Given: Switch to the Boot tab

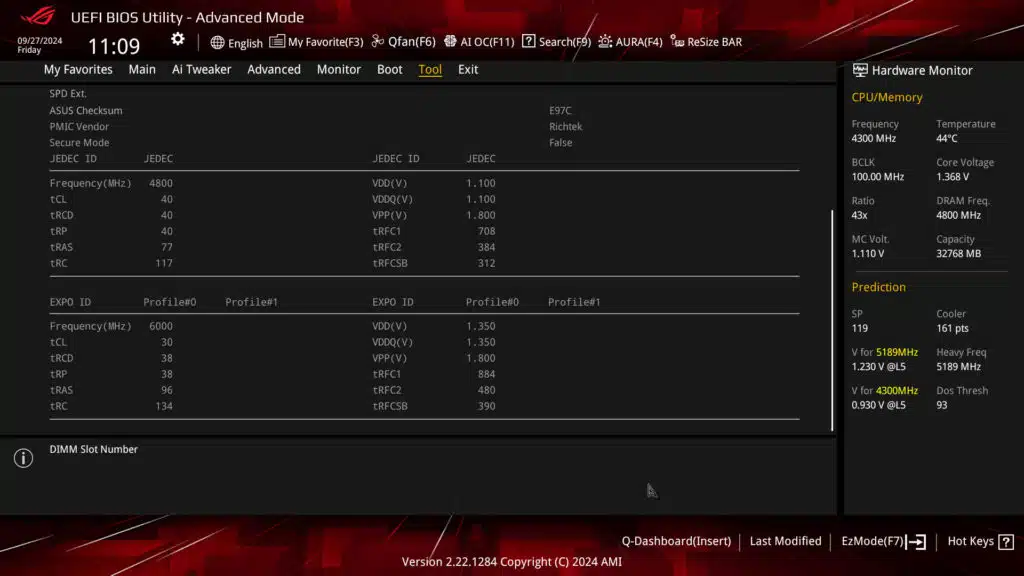Looking at the screenshot, I should coord(389,69).
